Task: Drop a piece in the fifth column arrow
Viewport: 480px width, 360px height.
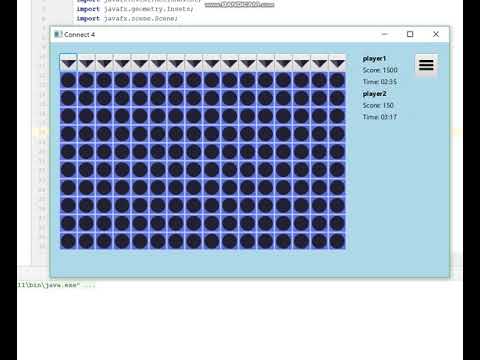Action: (140, 63)
